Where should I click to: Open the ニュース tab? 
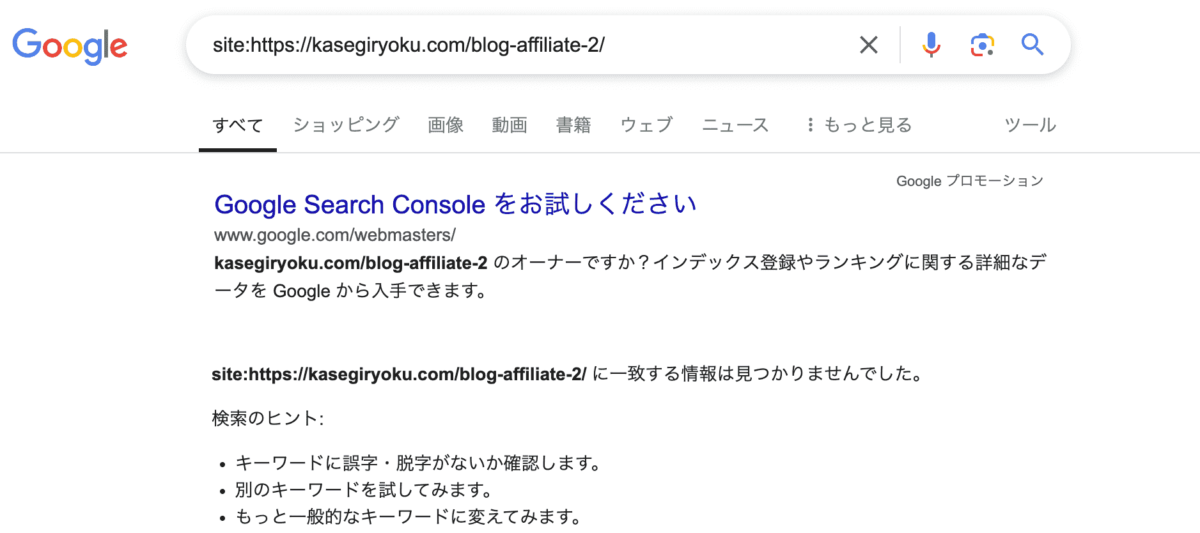735,125
